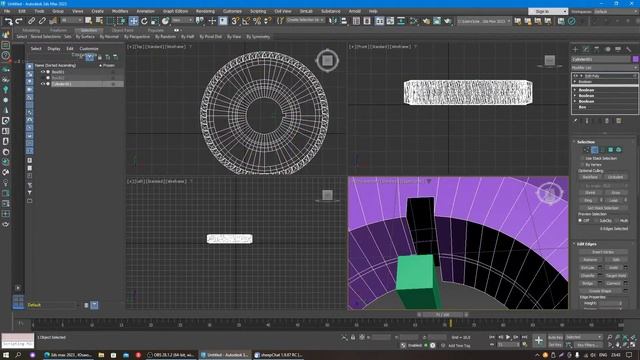Click the Pin Stack icon

pyautogui.click(x=576, y=121)
